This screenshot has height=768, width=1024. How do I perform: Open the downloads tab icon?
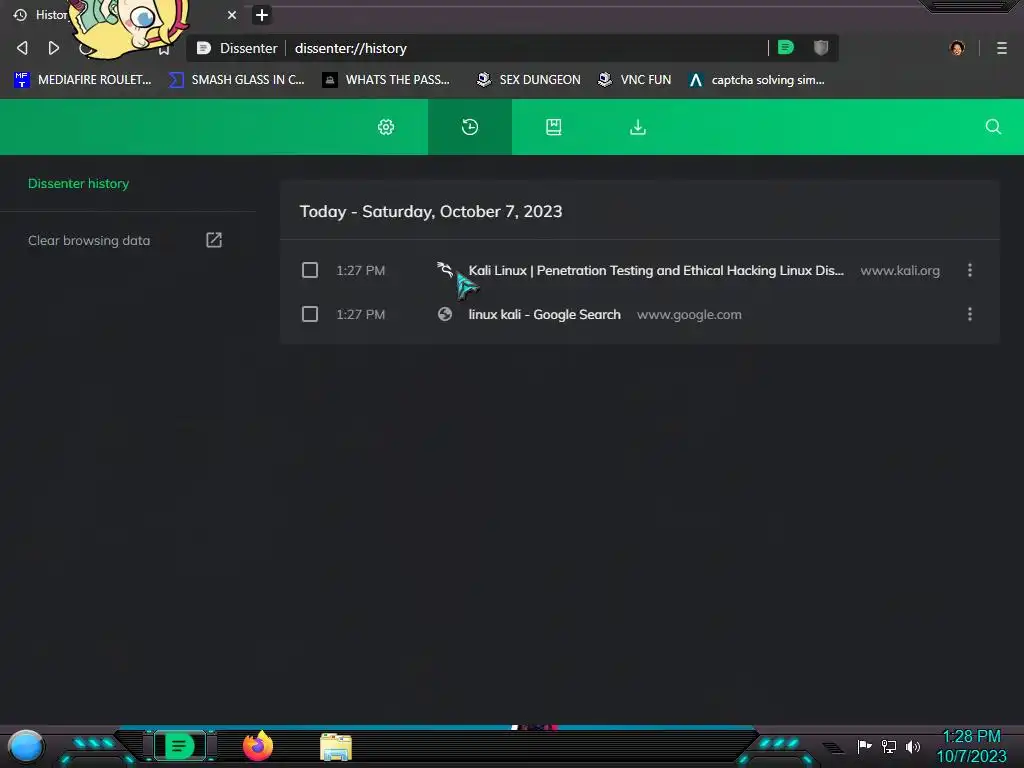tap(638, 127)
